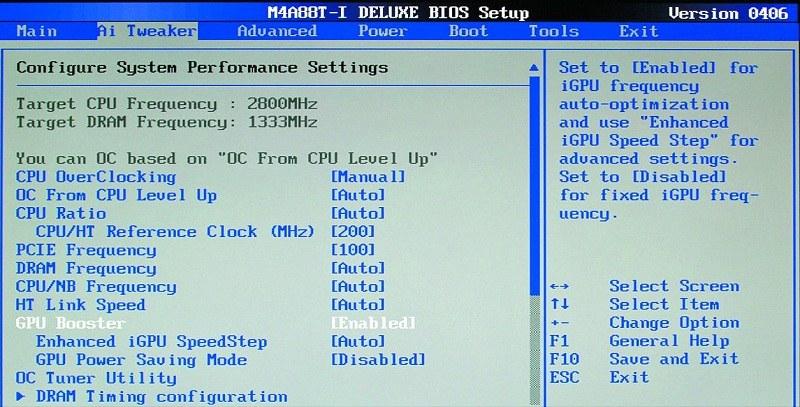
Task: Change CPU/NB Frequency [Auto] value
Action: (x=358, y=287)
